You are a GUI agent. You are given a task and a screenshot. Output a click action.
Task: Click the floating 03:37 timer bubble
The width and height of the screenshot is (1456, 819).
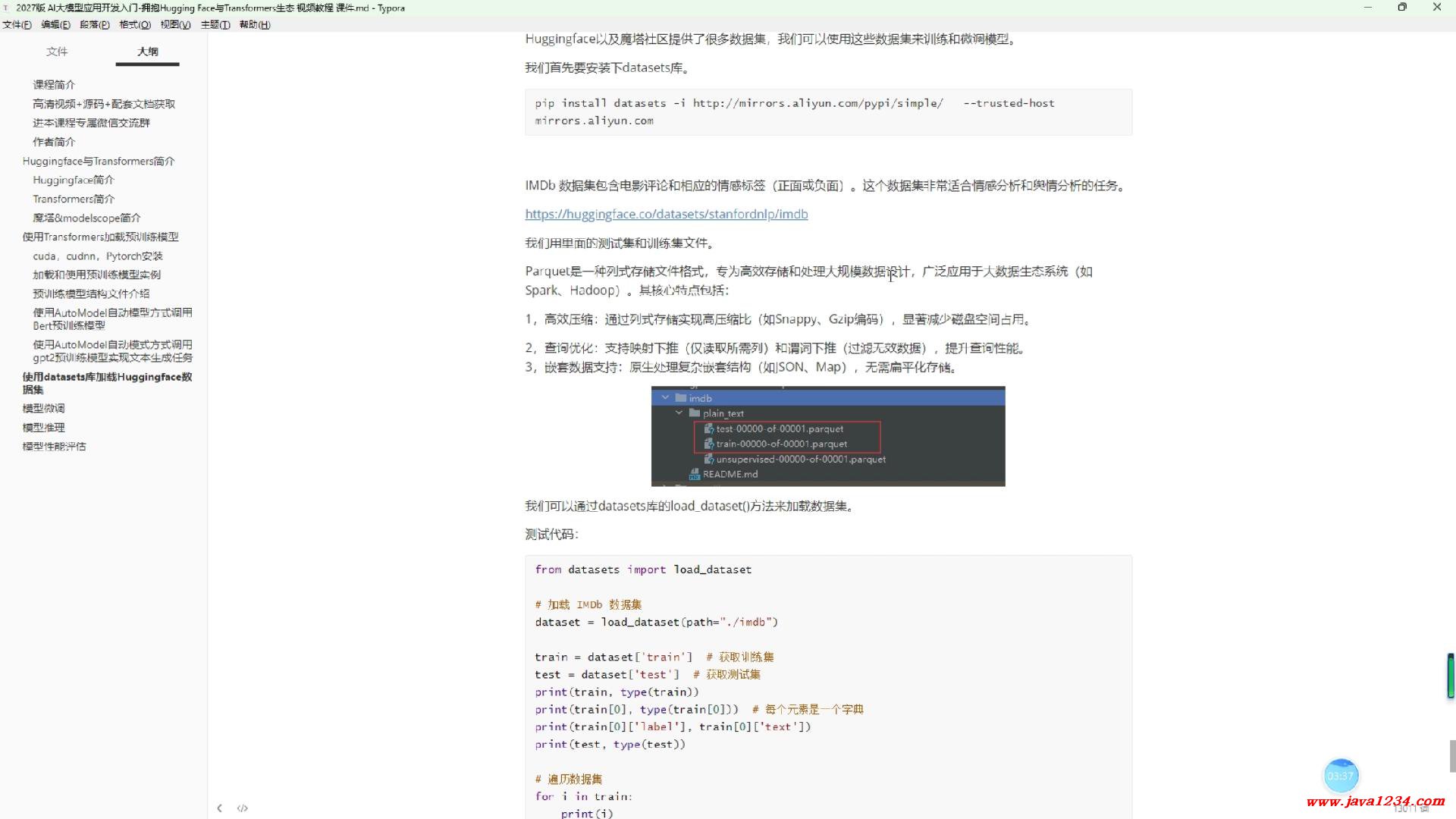(x=1341, y=775)
